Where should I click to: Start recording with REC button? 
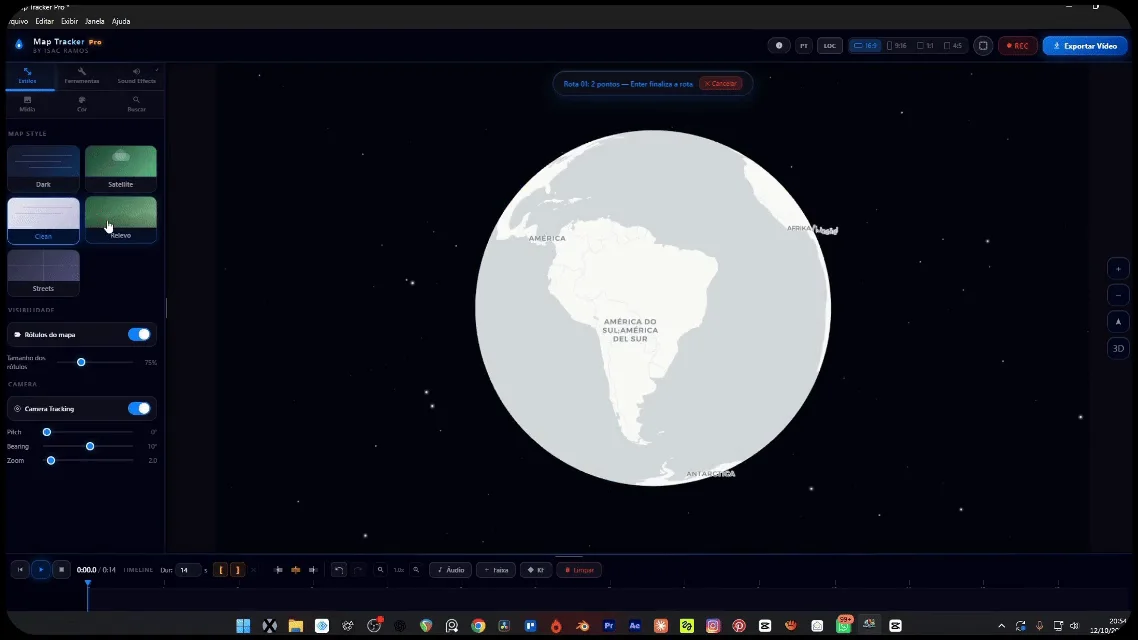tap(1018, 46)
